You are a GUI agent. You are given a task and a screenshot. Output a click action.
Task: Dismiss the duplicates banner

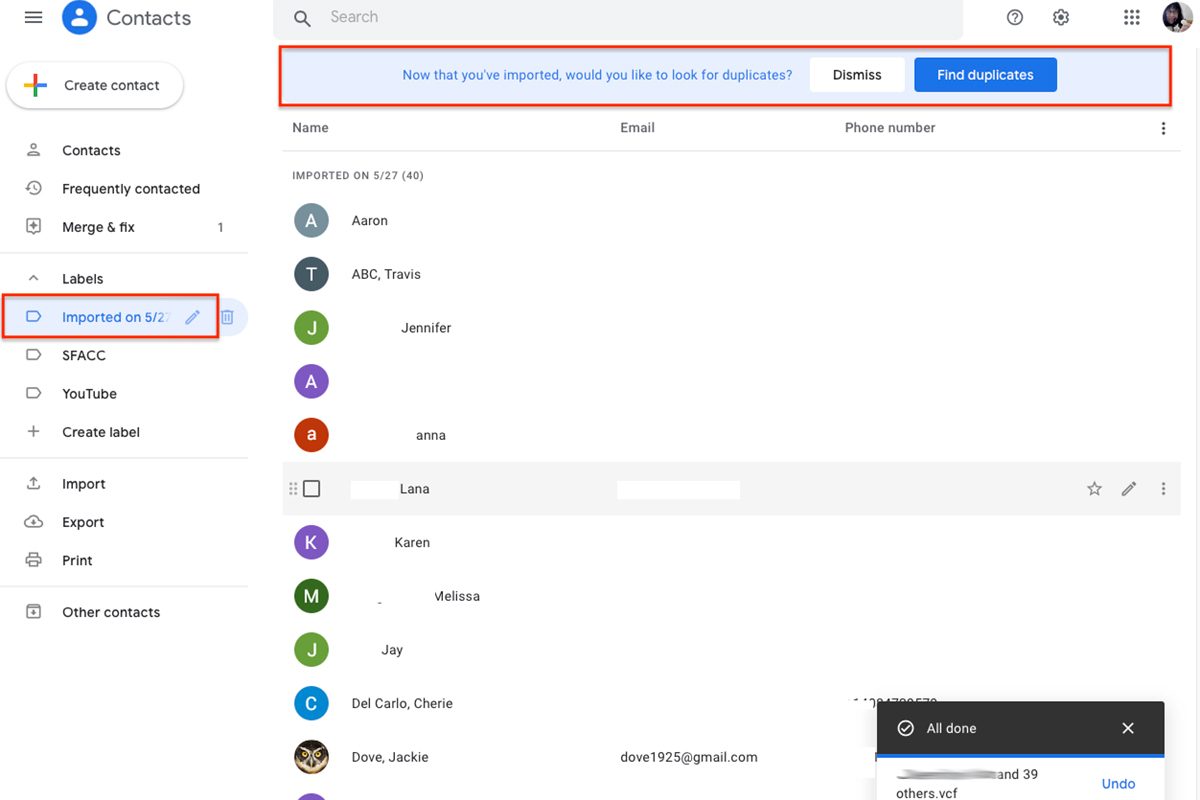point(857,75)
